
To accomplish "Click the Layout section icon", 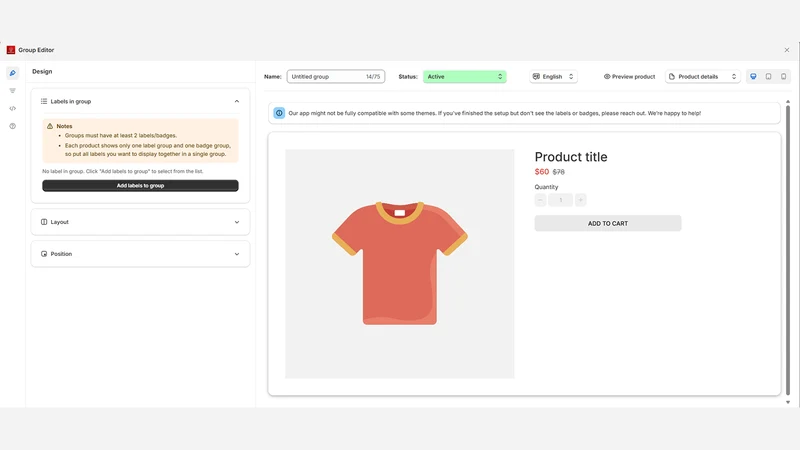I will tap(44, 222).
